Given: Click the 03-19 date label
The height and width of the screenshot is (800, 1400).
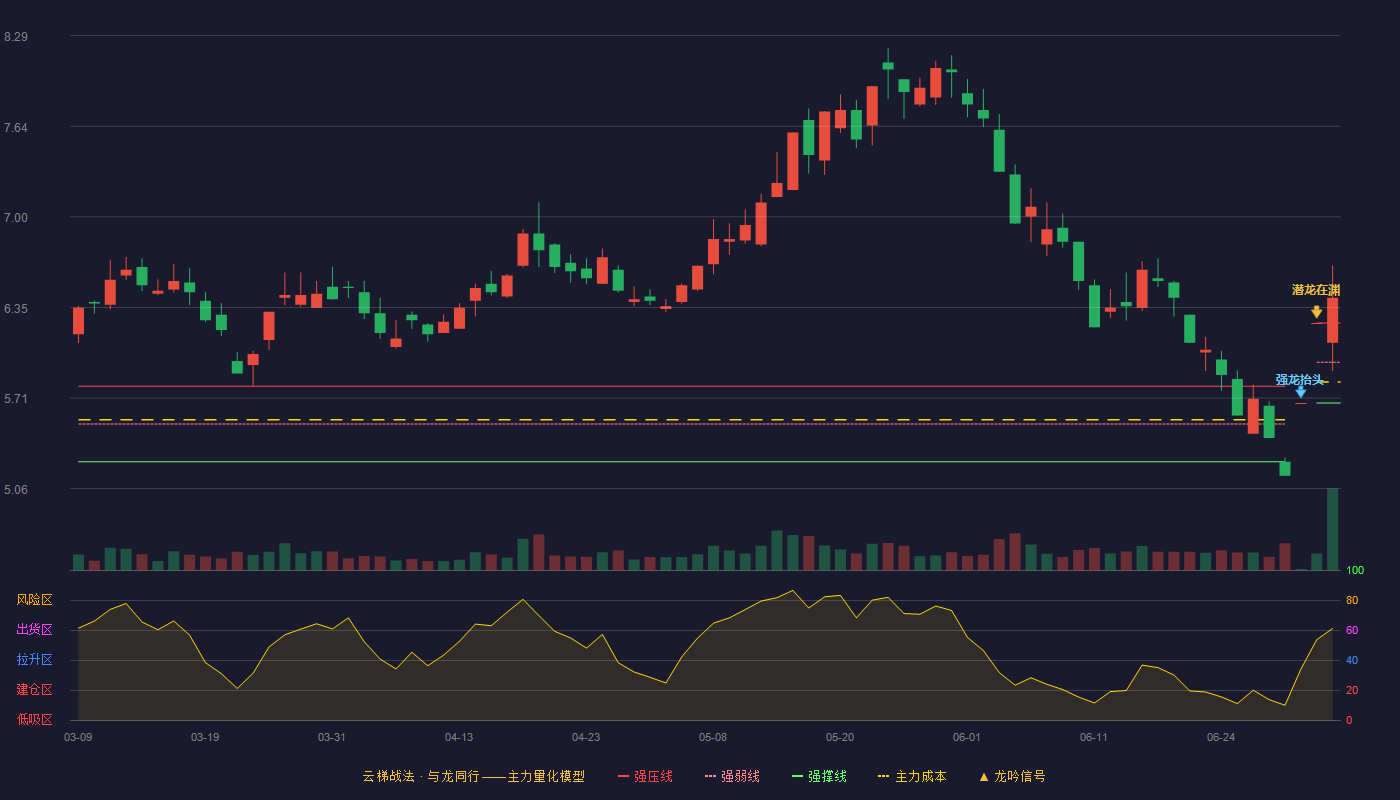Looking at the screenshot, I should [205, 737].
